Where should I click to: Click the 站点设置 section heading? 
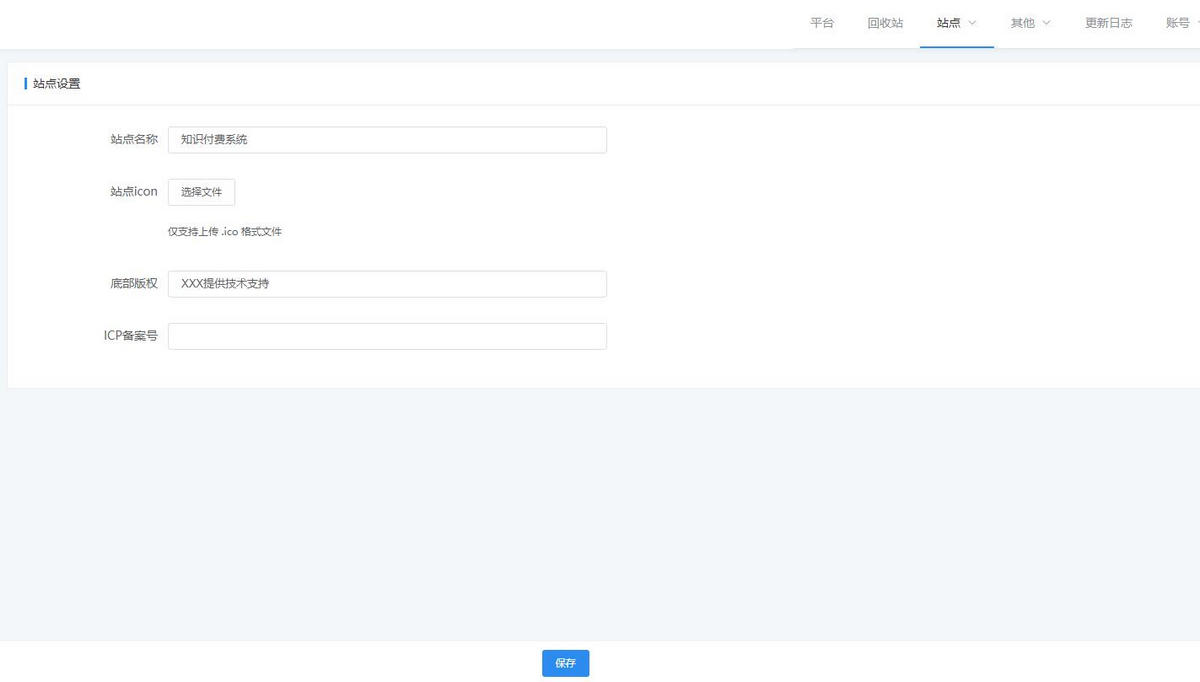click(x=56, y=84)
